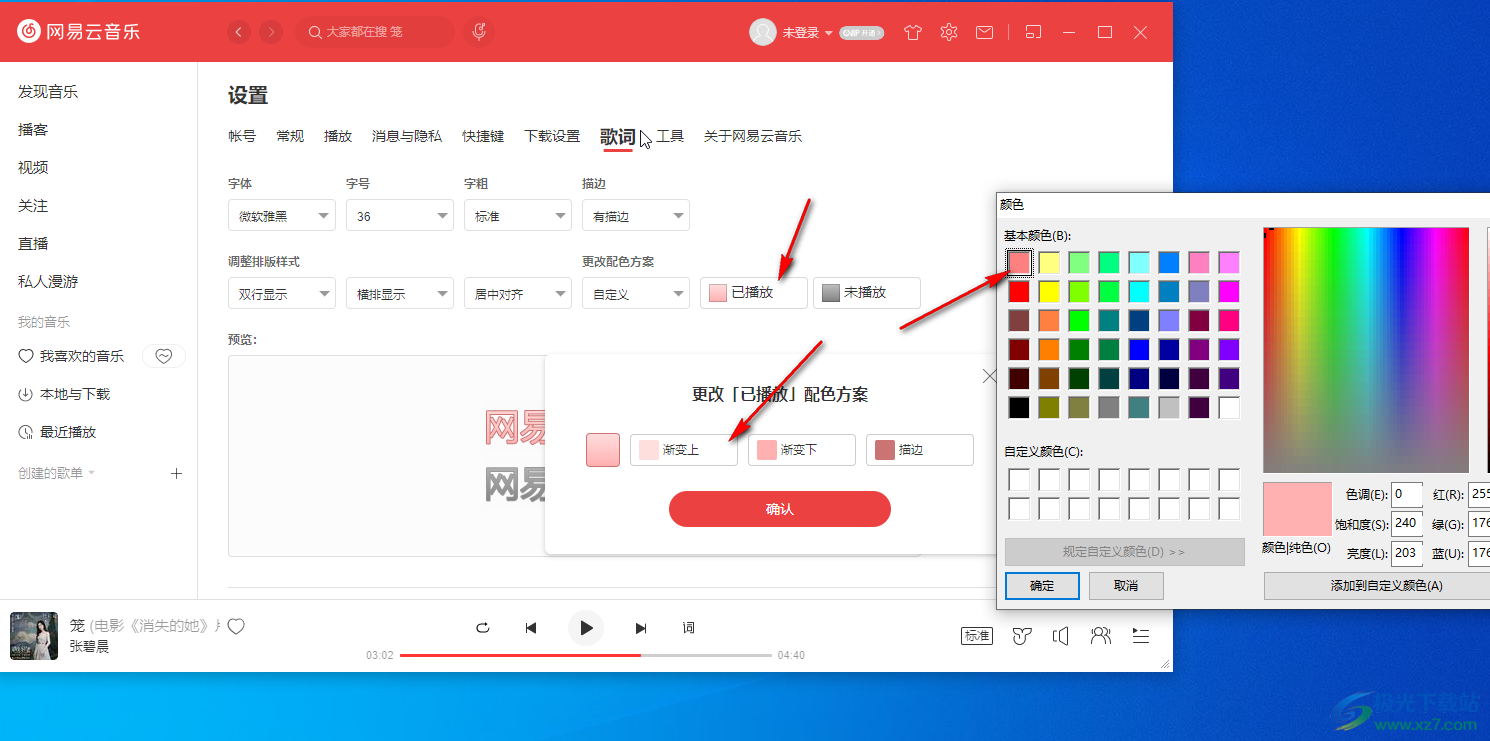
Task: Open 最近播放 in the sidebar
Action: point(57,432)
